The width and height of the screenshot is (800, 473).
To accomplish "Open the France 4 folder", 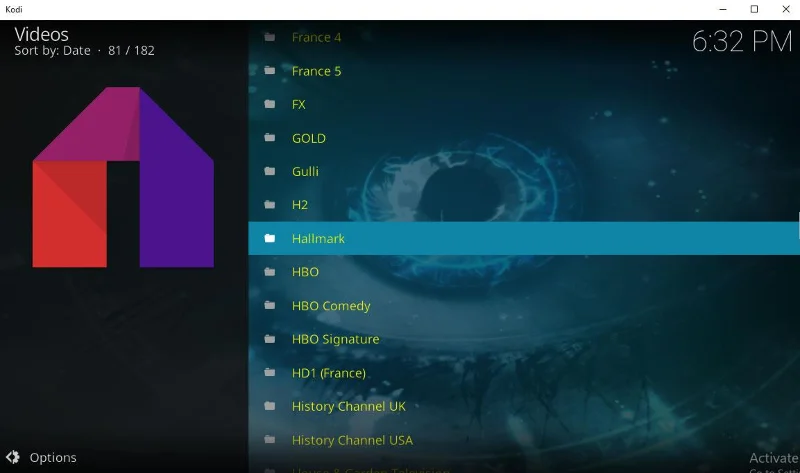I will 524,37.
